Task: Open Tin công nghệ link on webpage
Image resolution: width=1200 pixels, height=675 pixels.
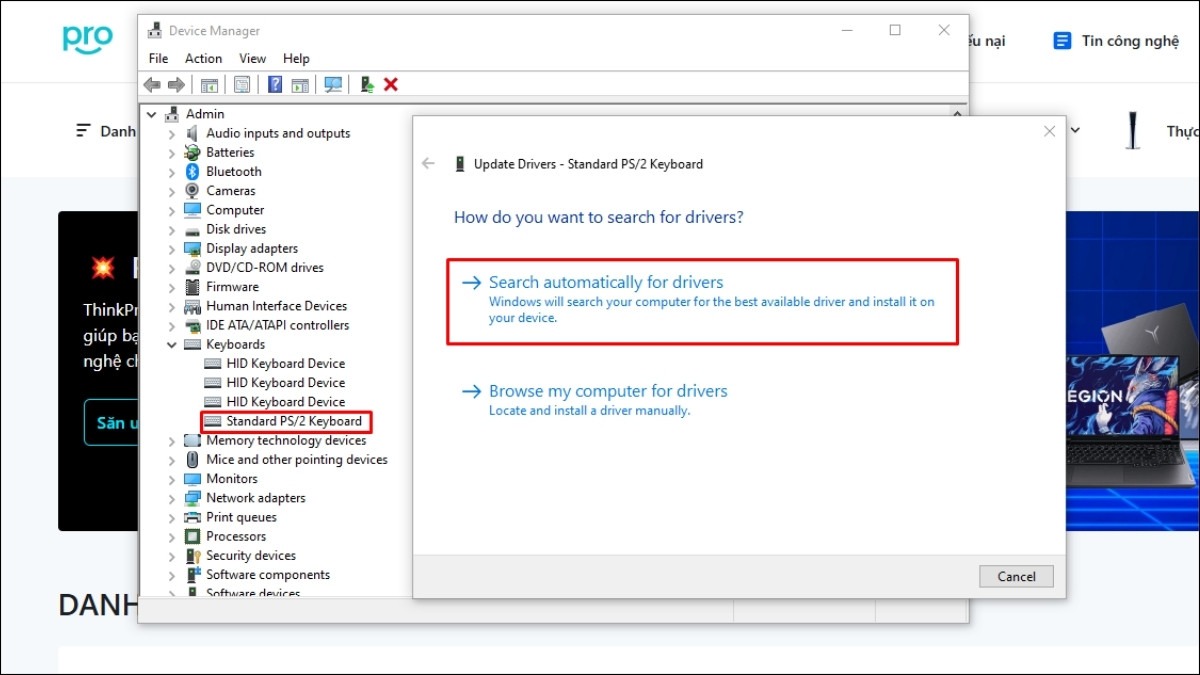Action: [1130, 41]
